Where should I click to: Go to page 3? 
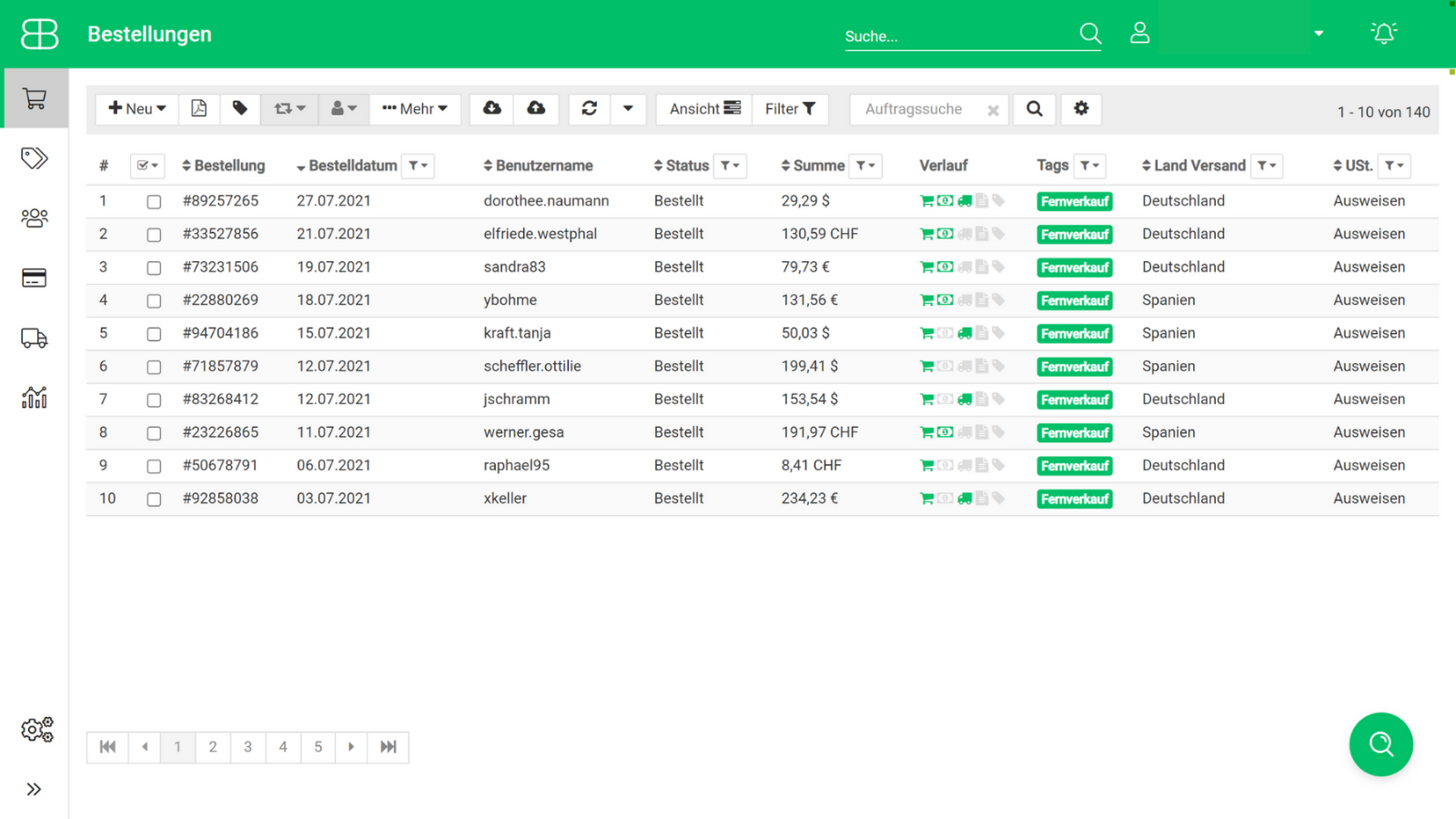coord(248,747)
